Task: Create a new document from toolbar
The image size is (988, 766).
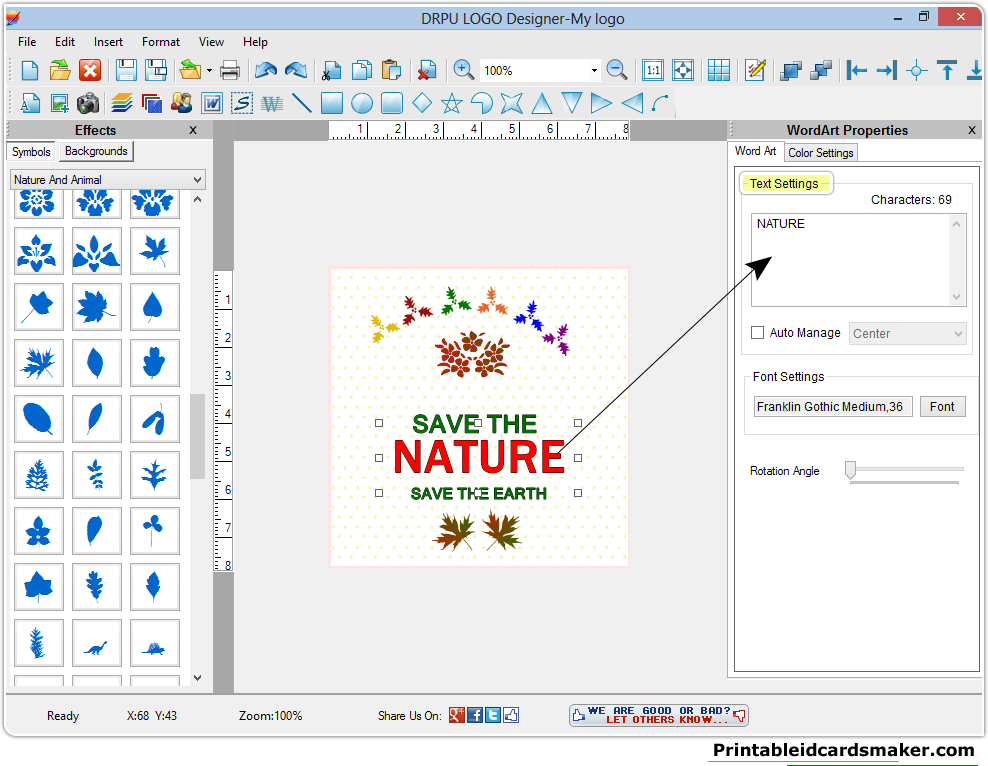Action: [x=30, y=70]
